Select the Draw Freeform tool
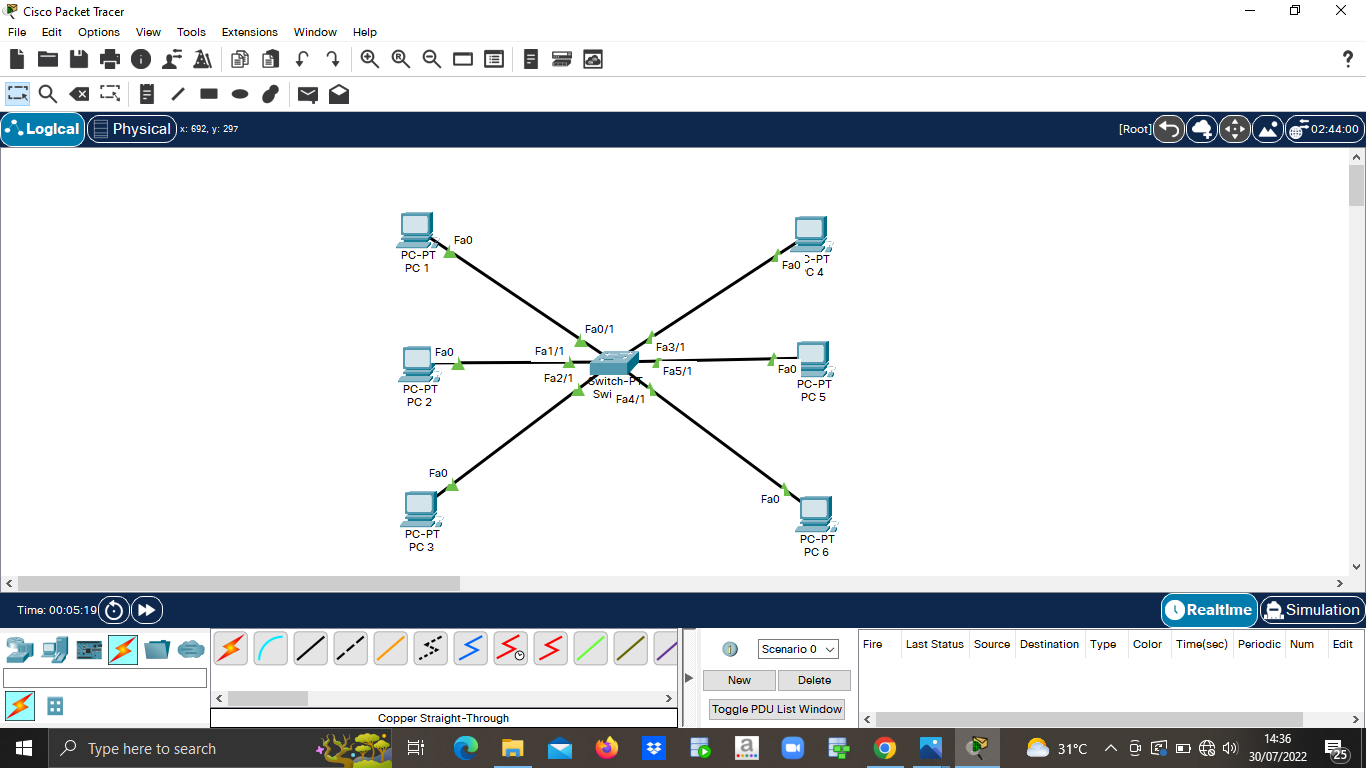 click(x=270, y=94)
